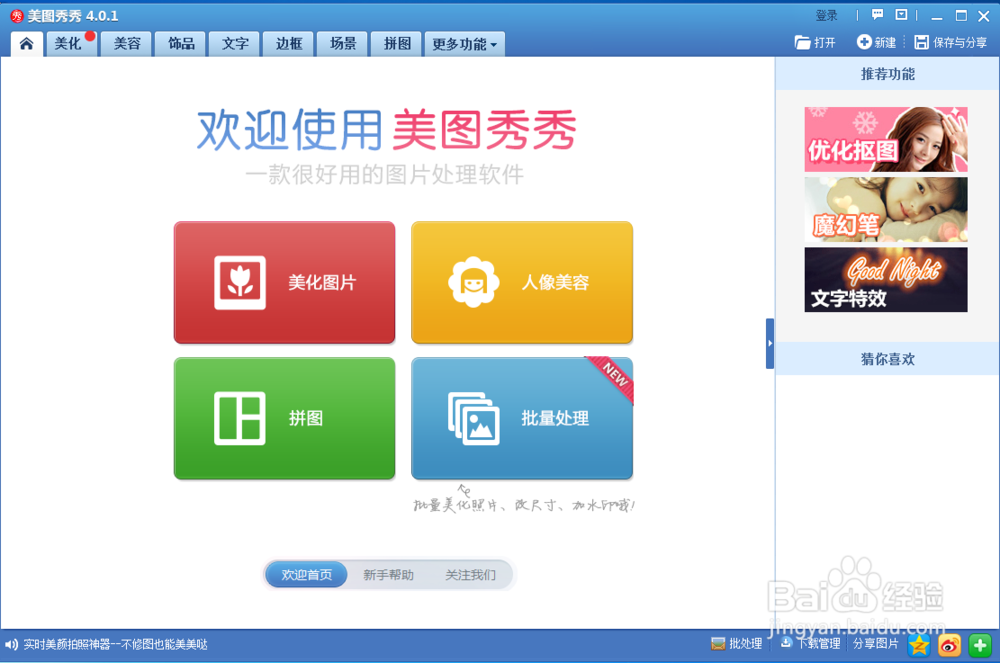Screen dimensions: 1000x663
Task: Click 分享图片 in the status bar
Action: click(x=876, y=644)
